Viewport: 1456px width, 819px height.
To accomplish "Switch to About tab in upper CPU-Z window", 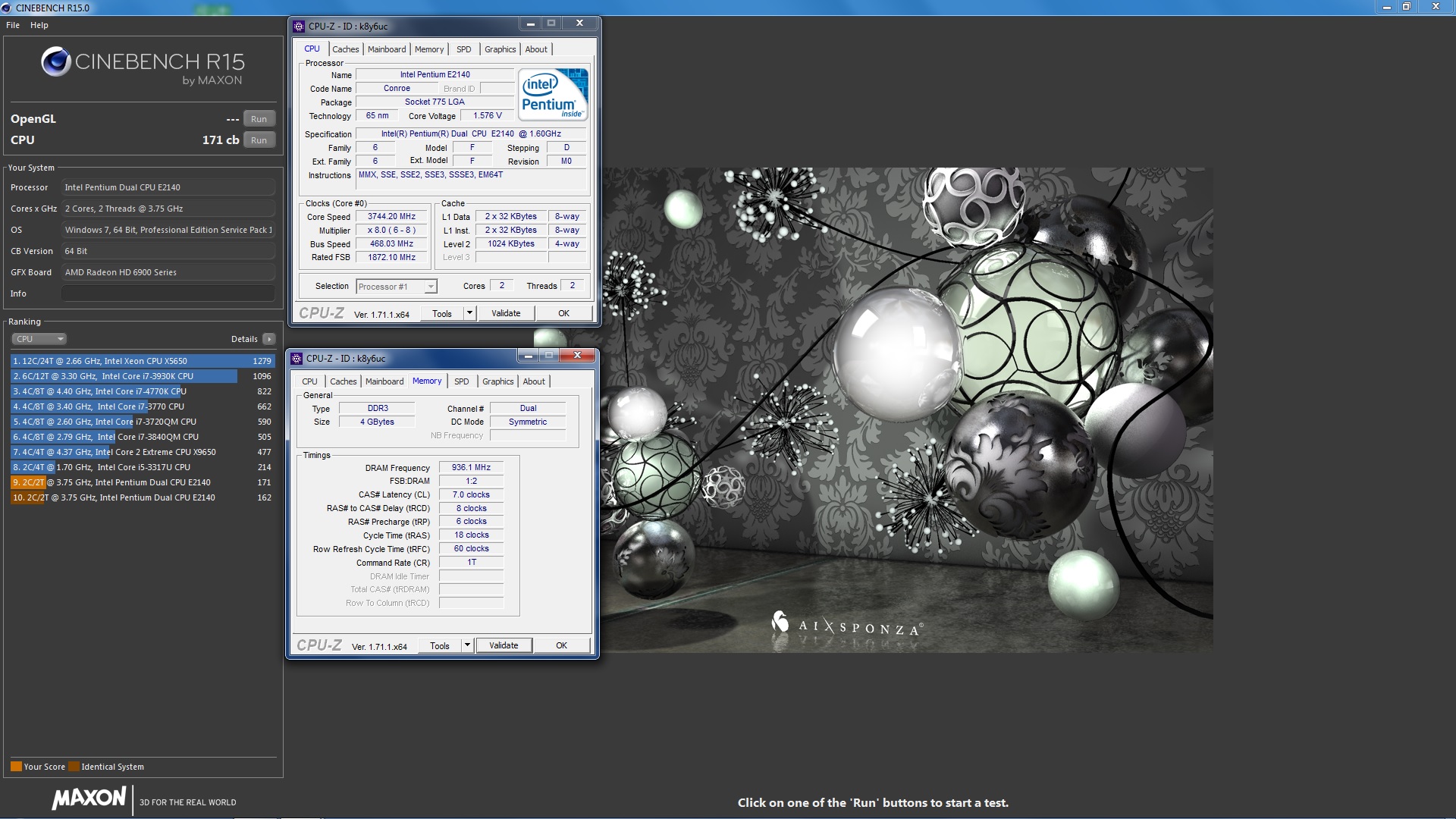I will pyautogui.click(x=536, y=49).
